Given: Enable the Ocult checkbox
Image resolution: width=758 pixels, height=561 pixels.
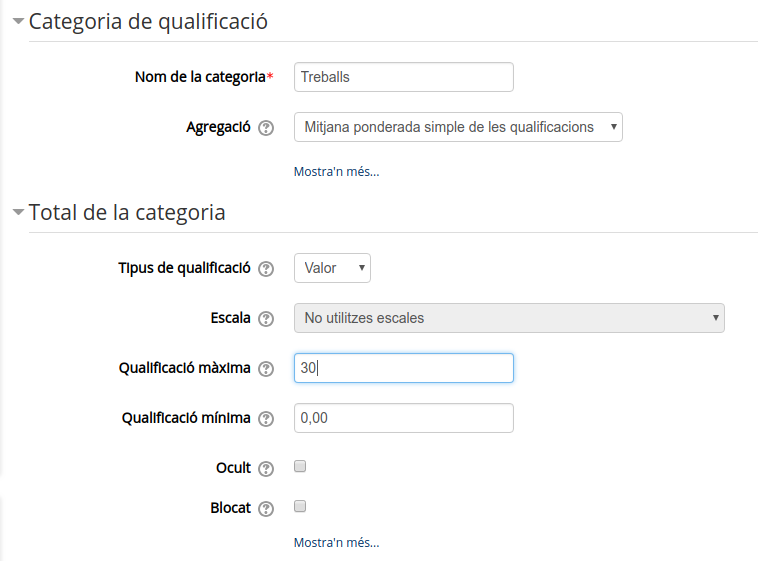Looking at the screenshot, I should [x=300, y=466].
